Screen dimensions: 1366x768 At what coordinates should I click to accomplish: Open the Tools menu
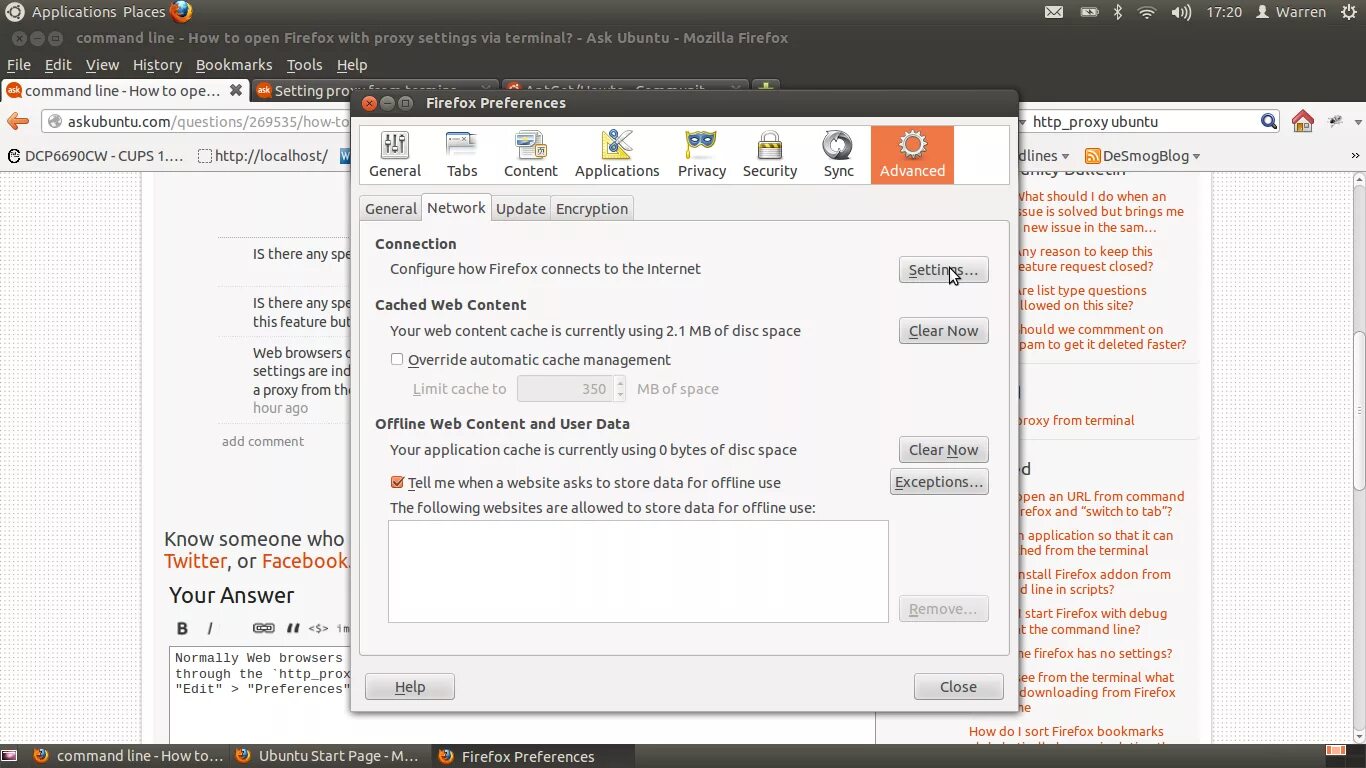(304, 65)
